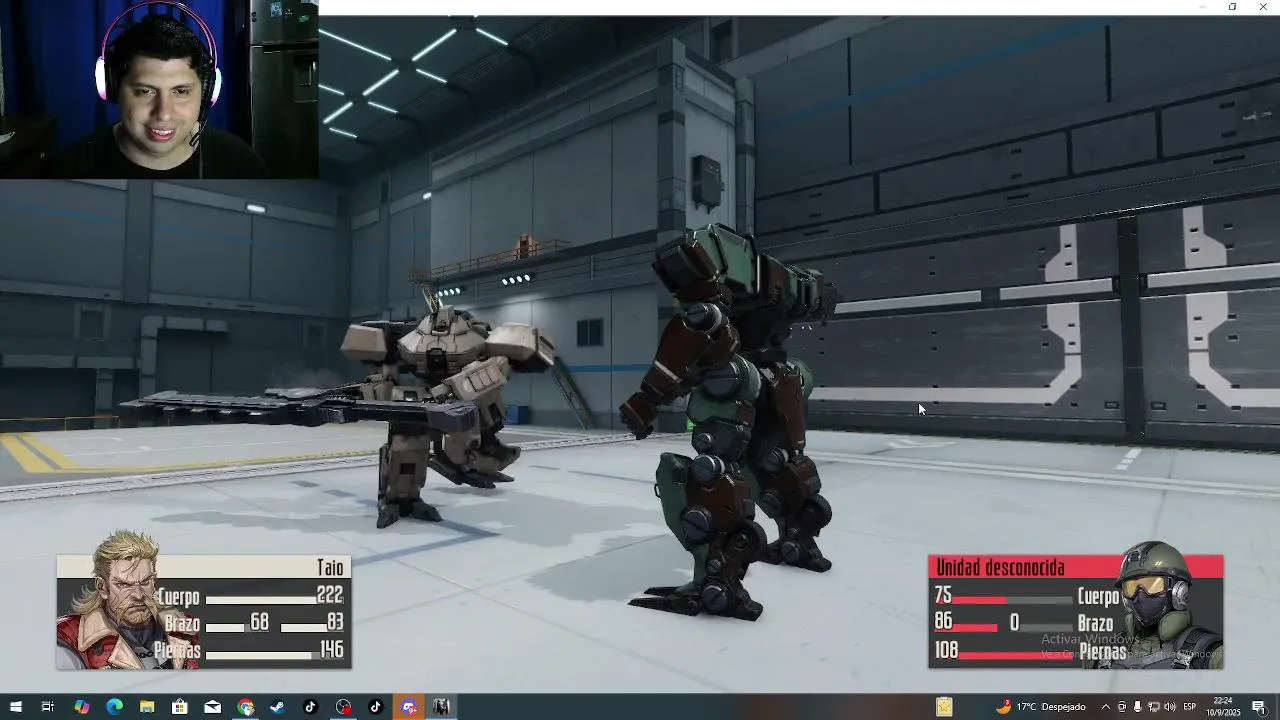
Task: Click Taio's 'Brazo' label
Action: (182, 623)
